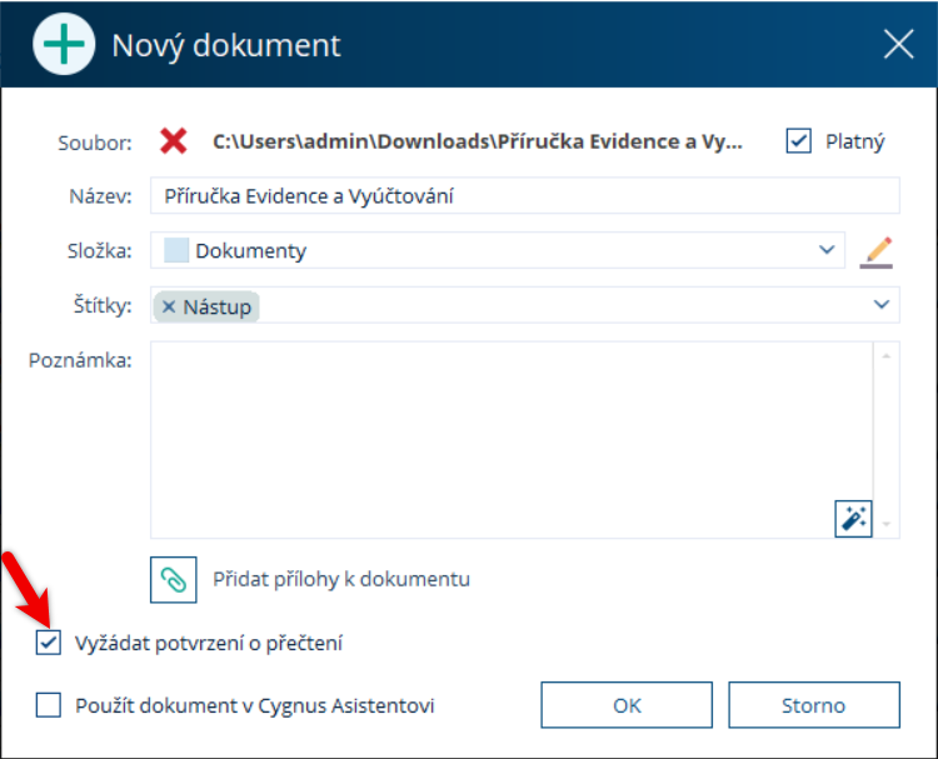Click Přidat přílohy k dokumentu link

click(341, 580)
